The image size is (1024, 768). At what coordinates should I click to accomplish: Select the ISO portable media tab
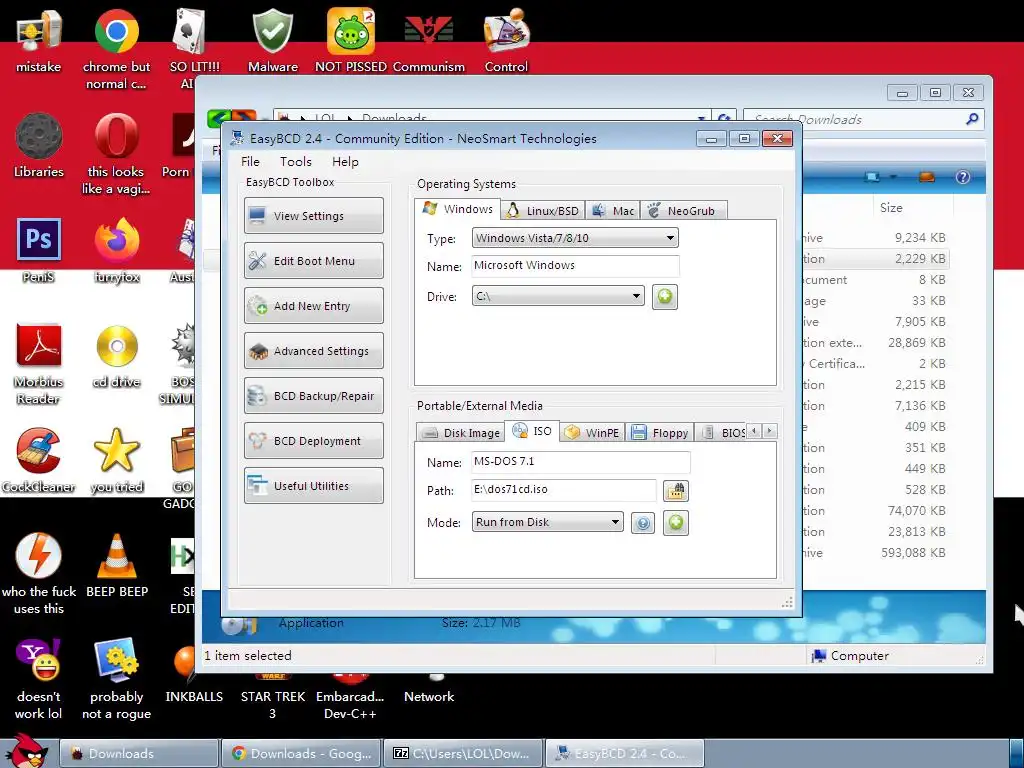533,431
